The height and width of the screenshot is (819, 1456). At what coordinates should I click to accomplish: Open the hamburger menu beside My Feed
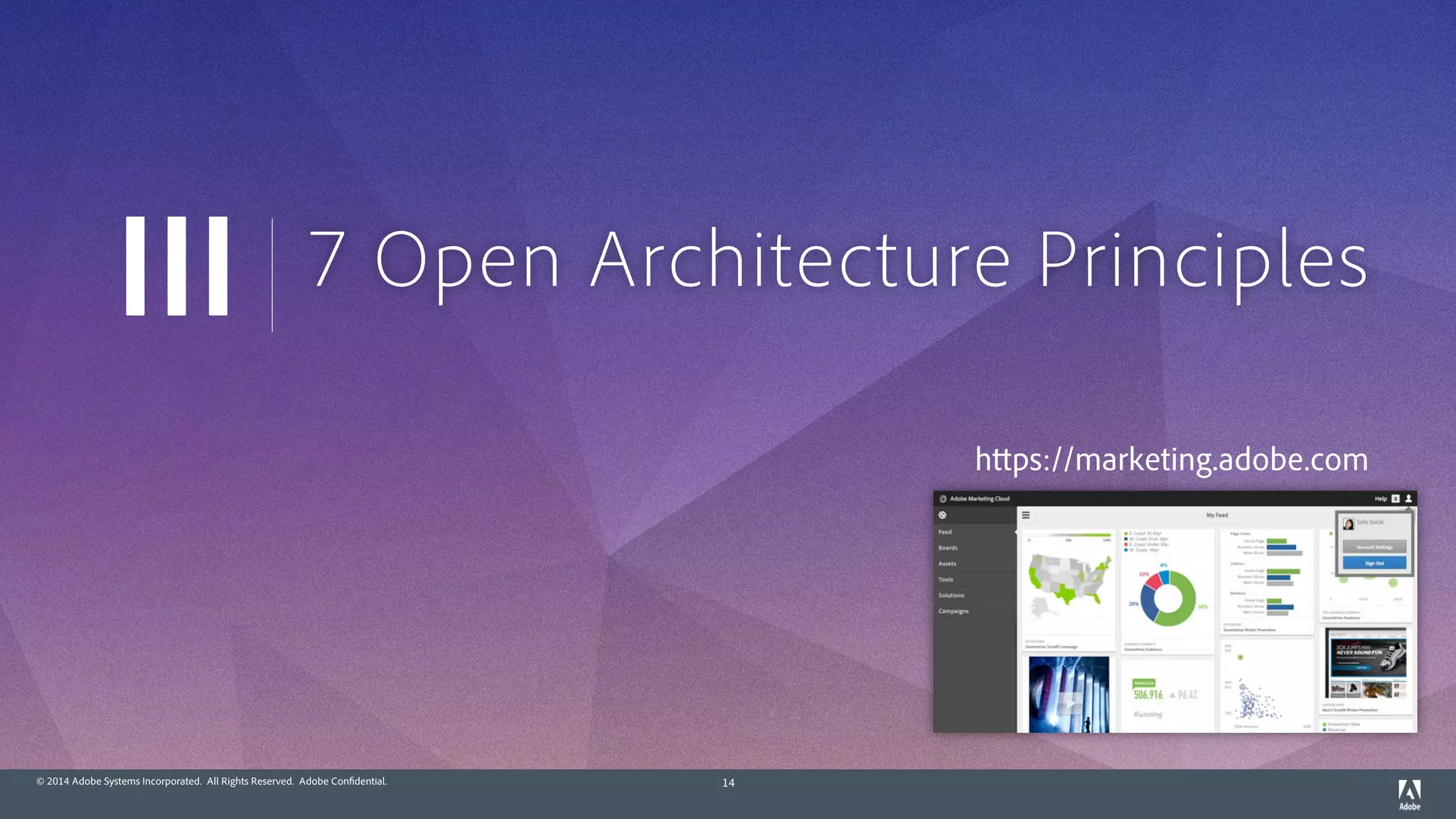coord(1026,515)
